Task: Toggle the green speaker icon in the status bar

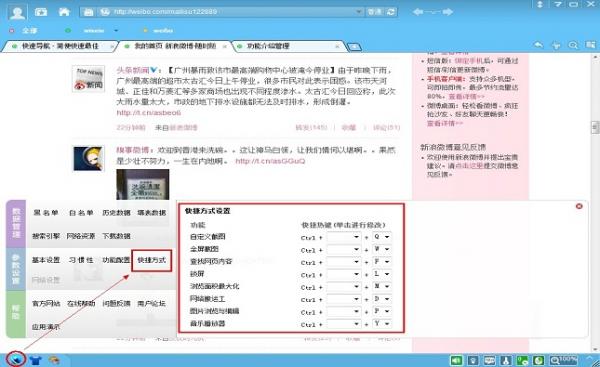Action: pos(456,360)
